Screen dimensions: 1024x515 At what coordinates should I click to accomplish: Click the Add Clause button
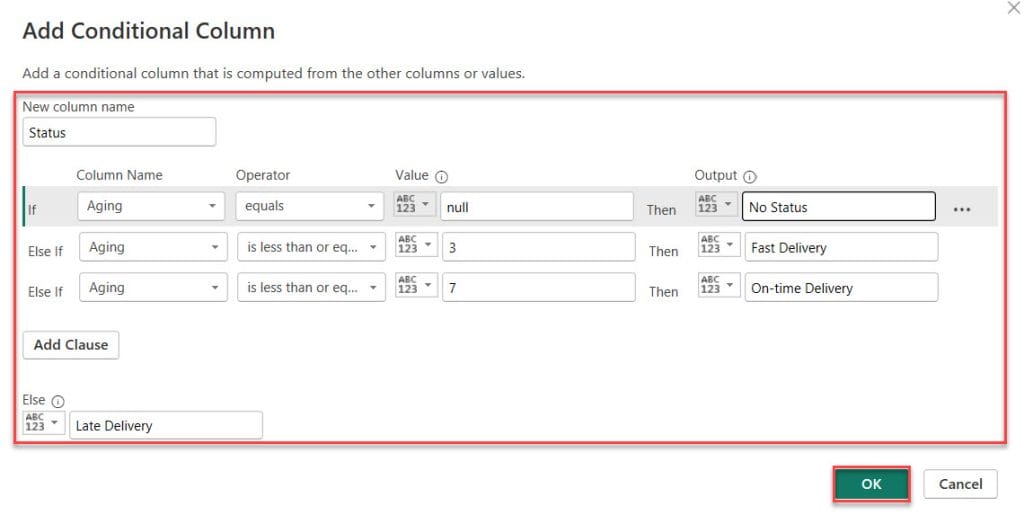(x=71, y=345)
